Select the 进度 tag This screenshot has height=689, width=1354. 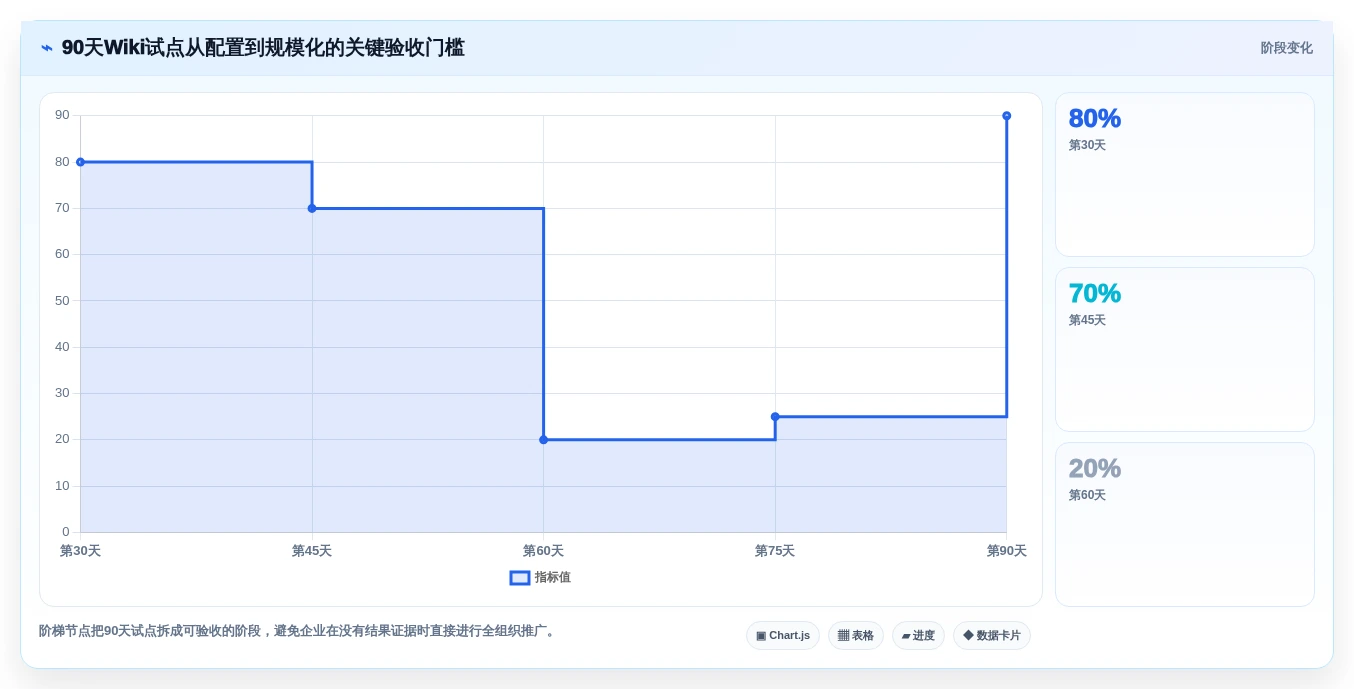pos(918,635)
